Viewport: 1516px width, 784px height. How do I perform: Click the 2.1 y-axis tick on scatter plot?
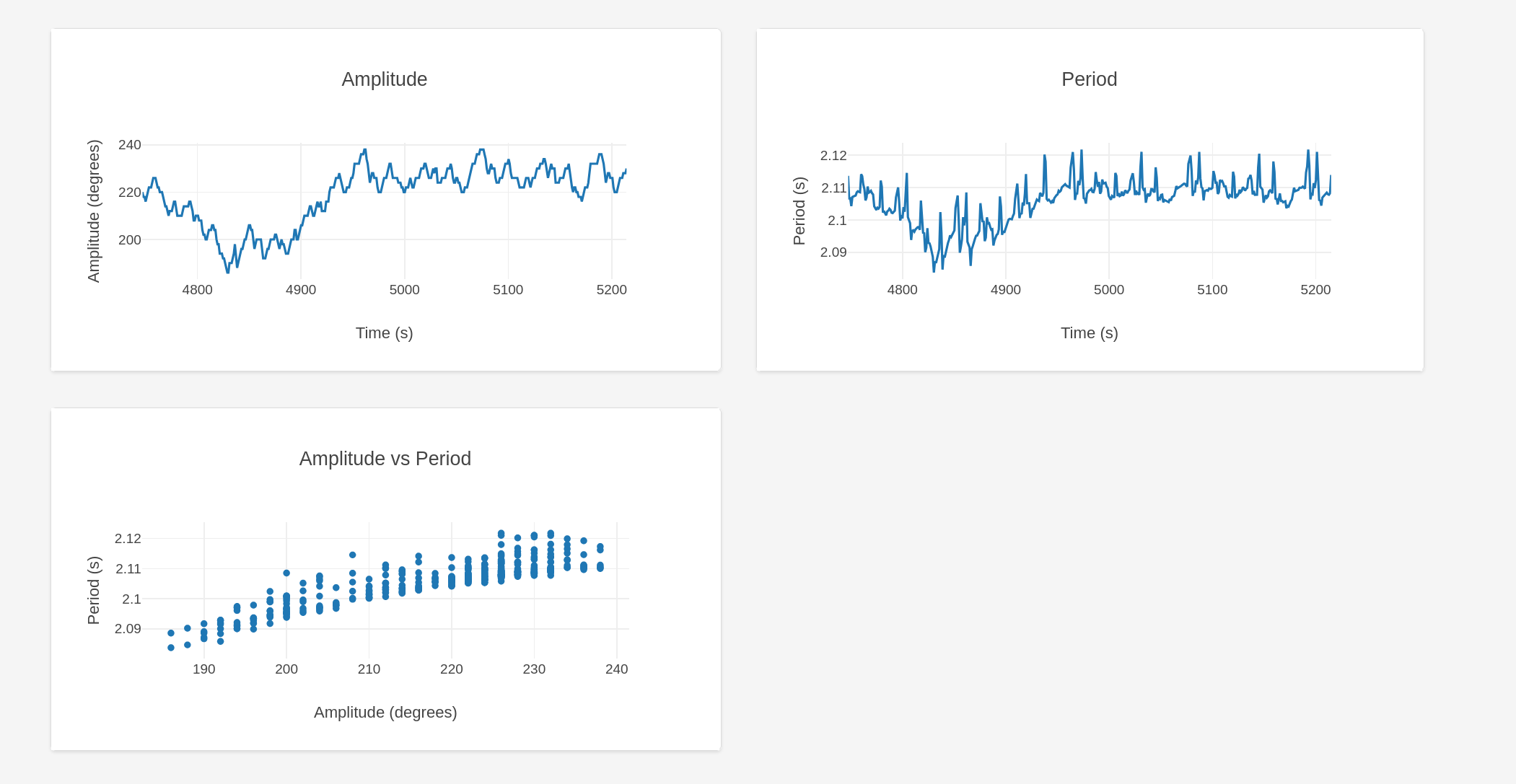pyautogui.click(x=131, y=599)
